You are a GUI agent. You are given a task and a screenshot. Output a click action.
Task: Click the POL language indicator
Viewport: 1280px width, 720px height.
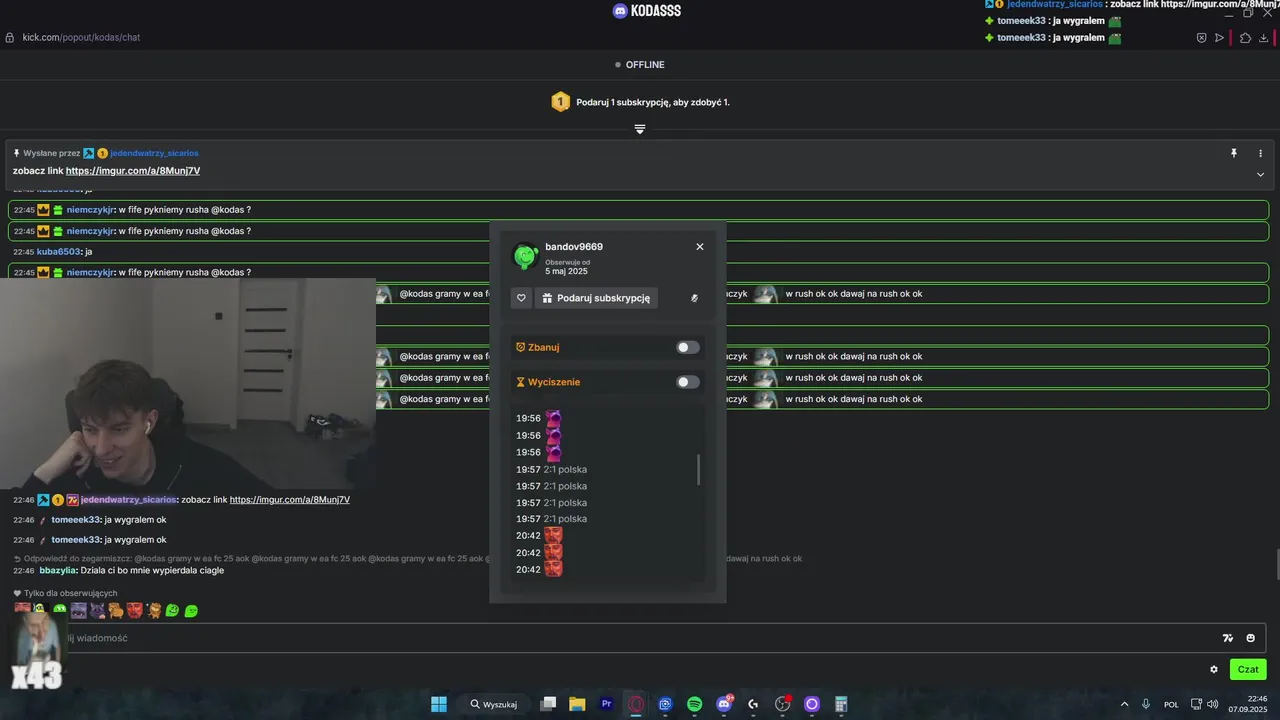point(1171,704)
